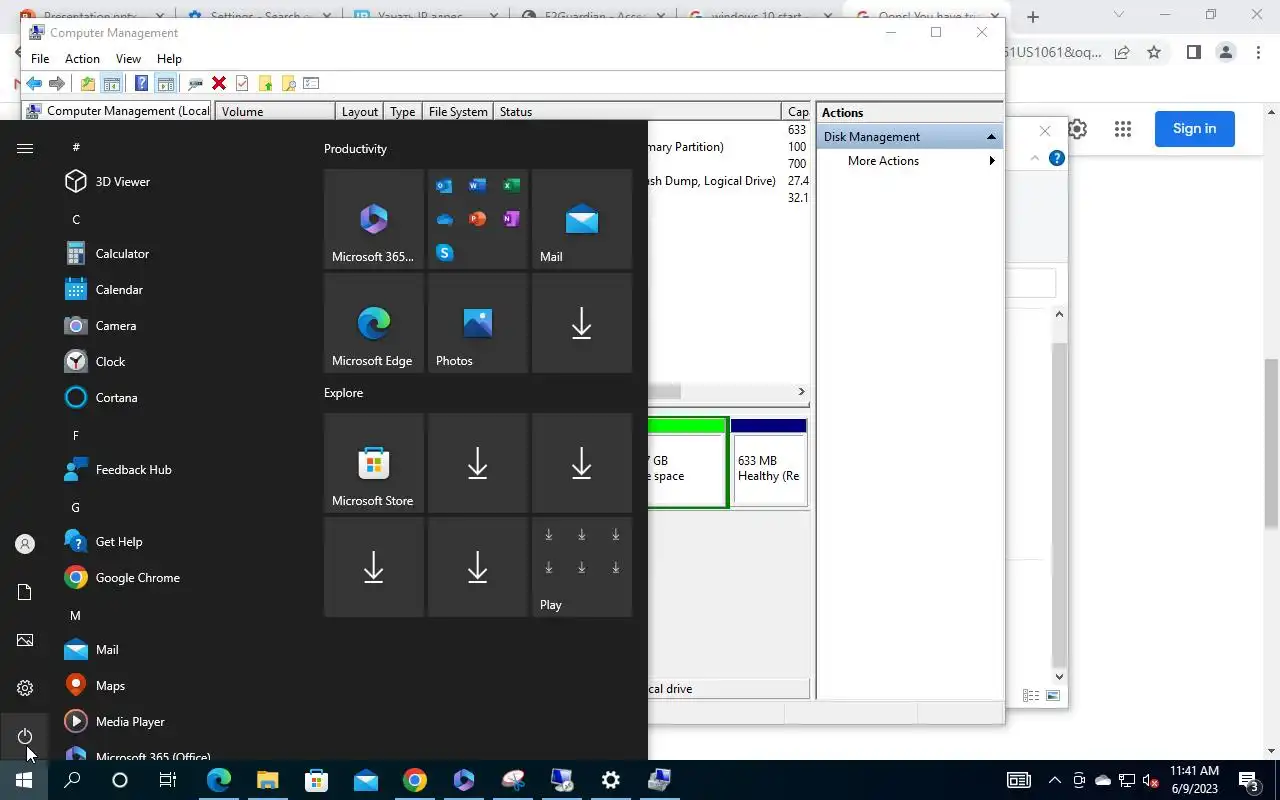1280x800 pixels.
Task: Open notification center with 3 notifications
Action: tap(1249, 781)
